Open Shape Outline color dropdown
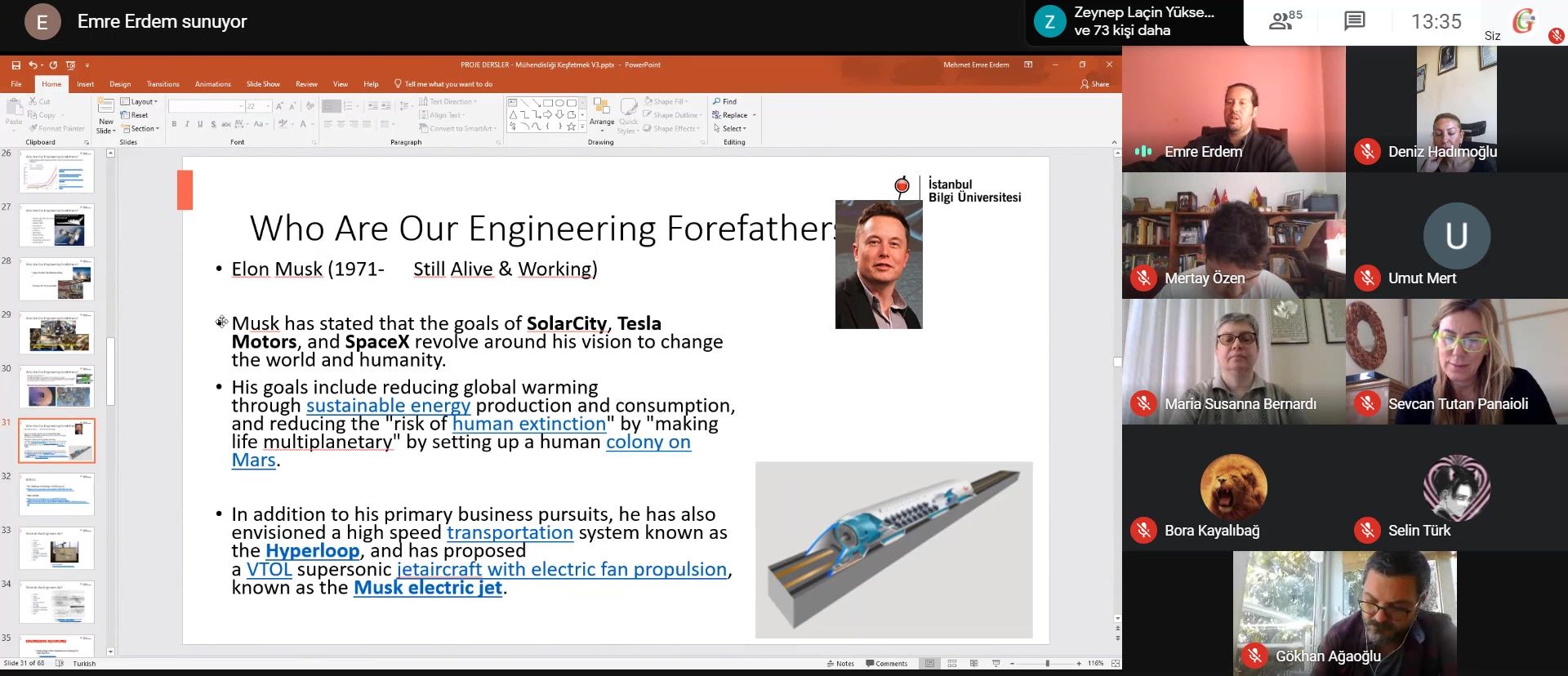The height and width of the screenshot is (676, 1568). pyautogui.click(x=673, y=115)
